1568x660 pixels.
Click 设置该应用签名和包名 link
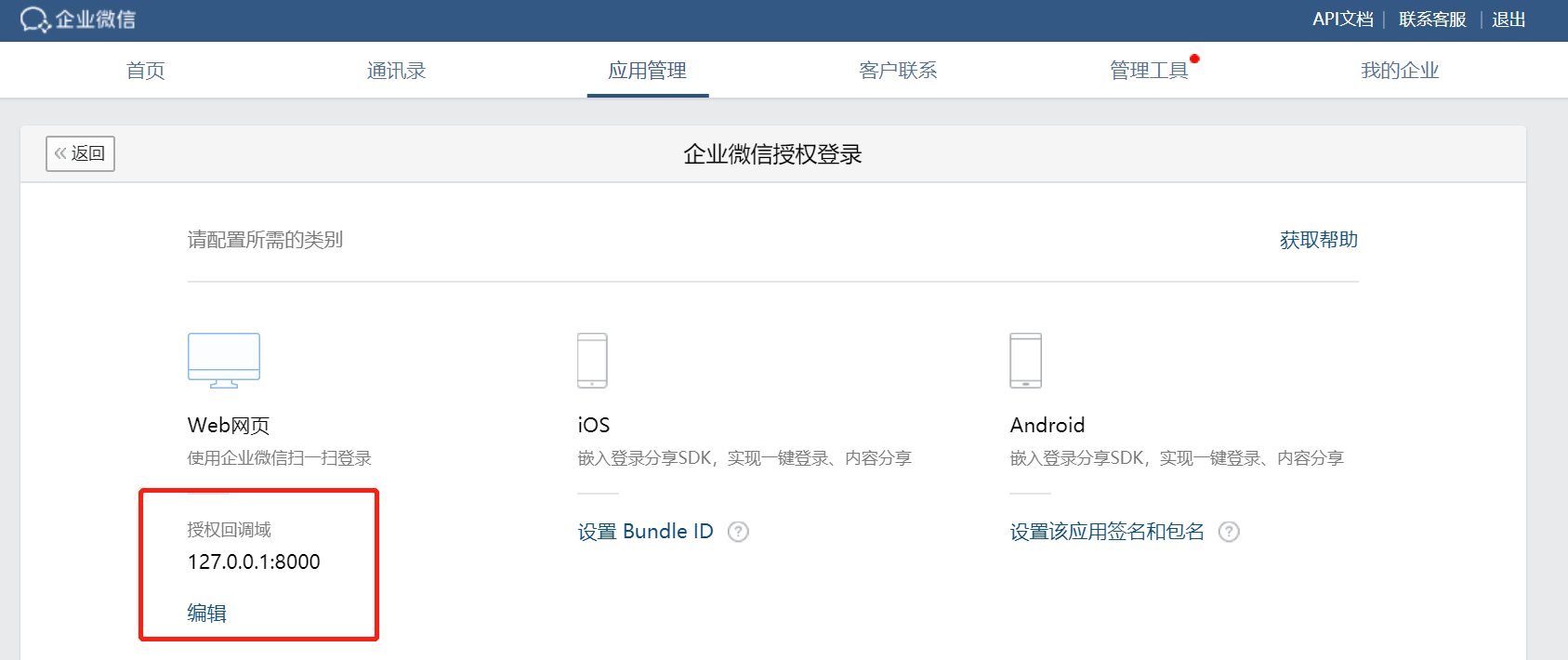click(x=1107, y=532)
